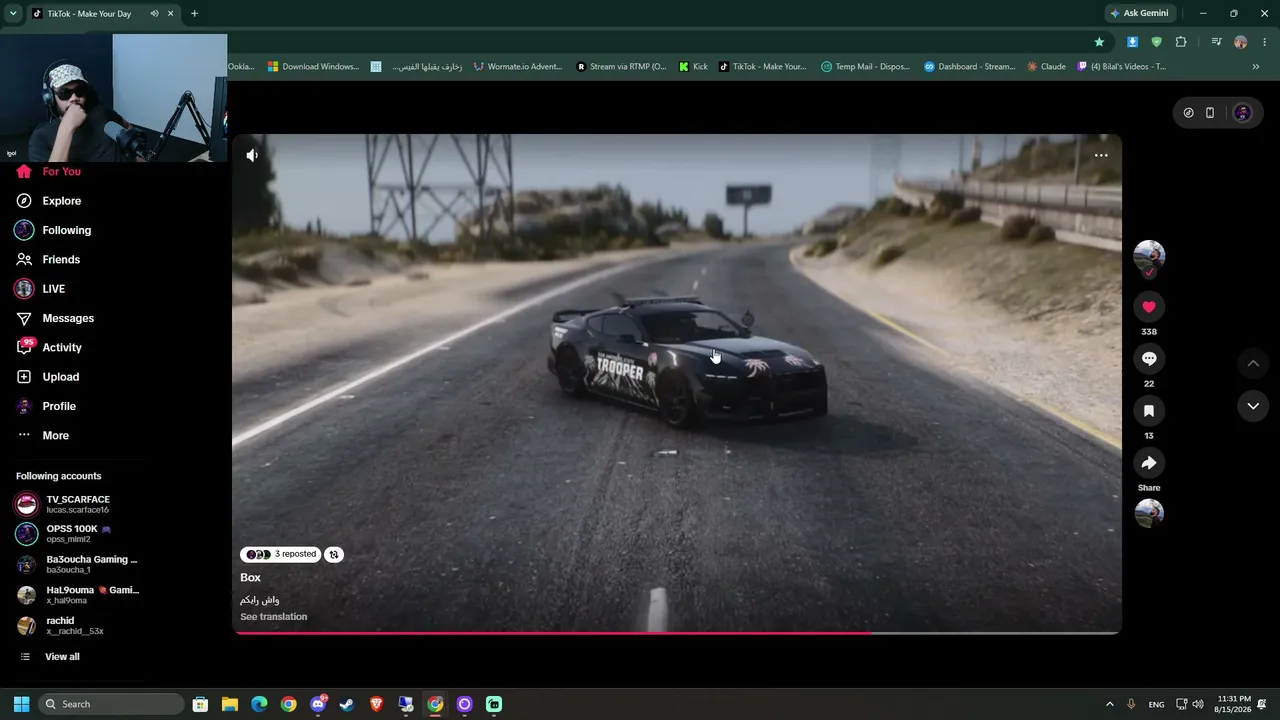
Task: Open the creator's avatar above like button
Action: point(1149,256)
